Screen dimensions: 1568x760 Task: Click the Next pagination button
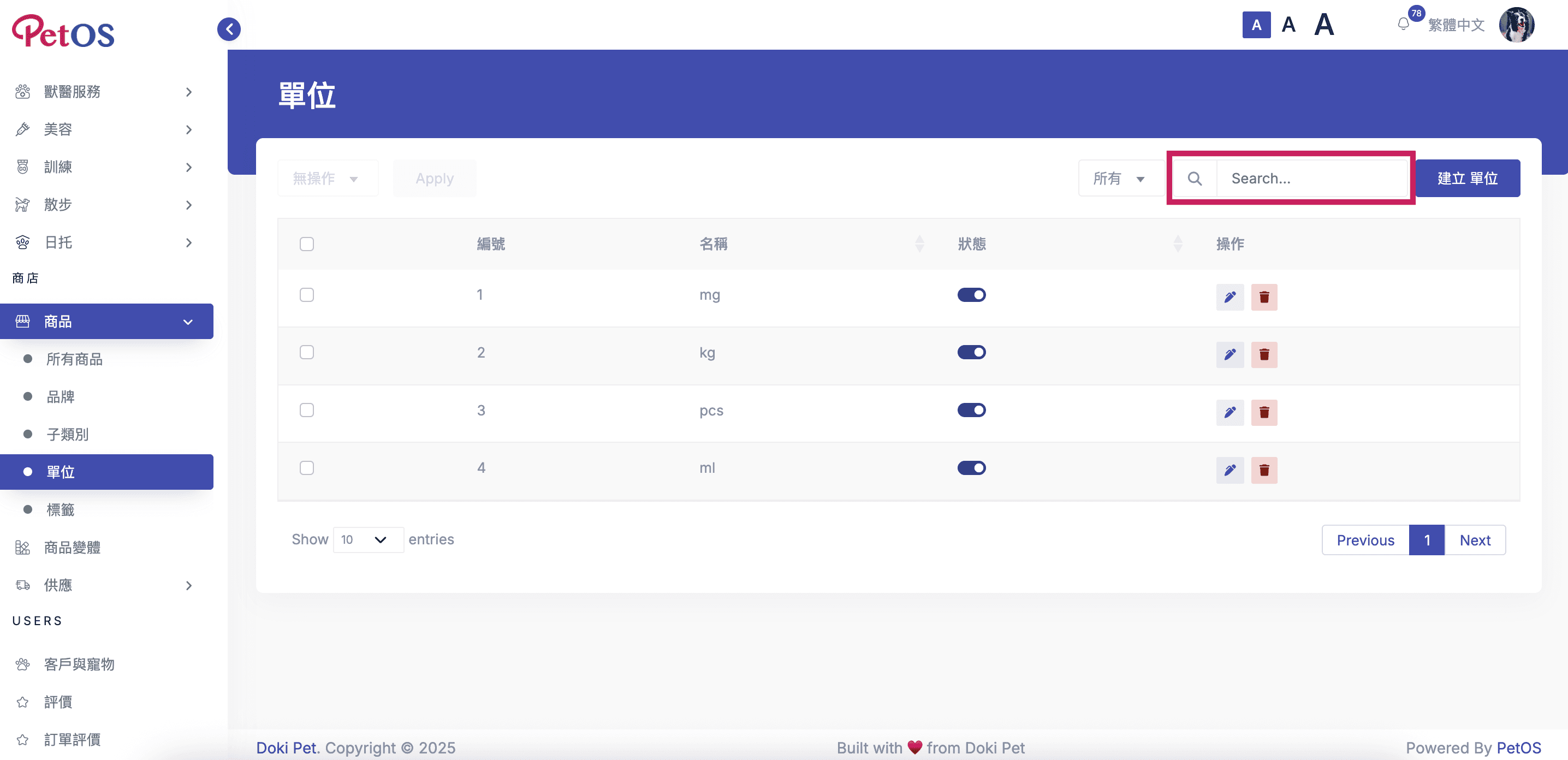[1474, 541]
